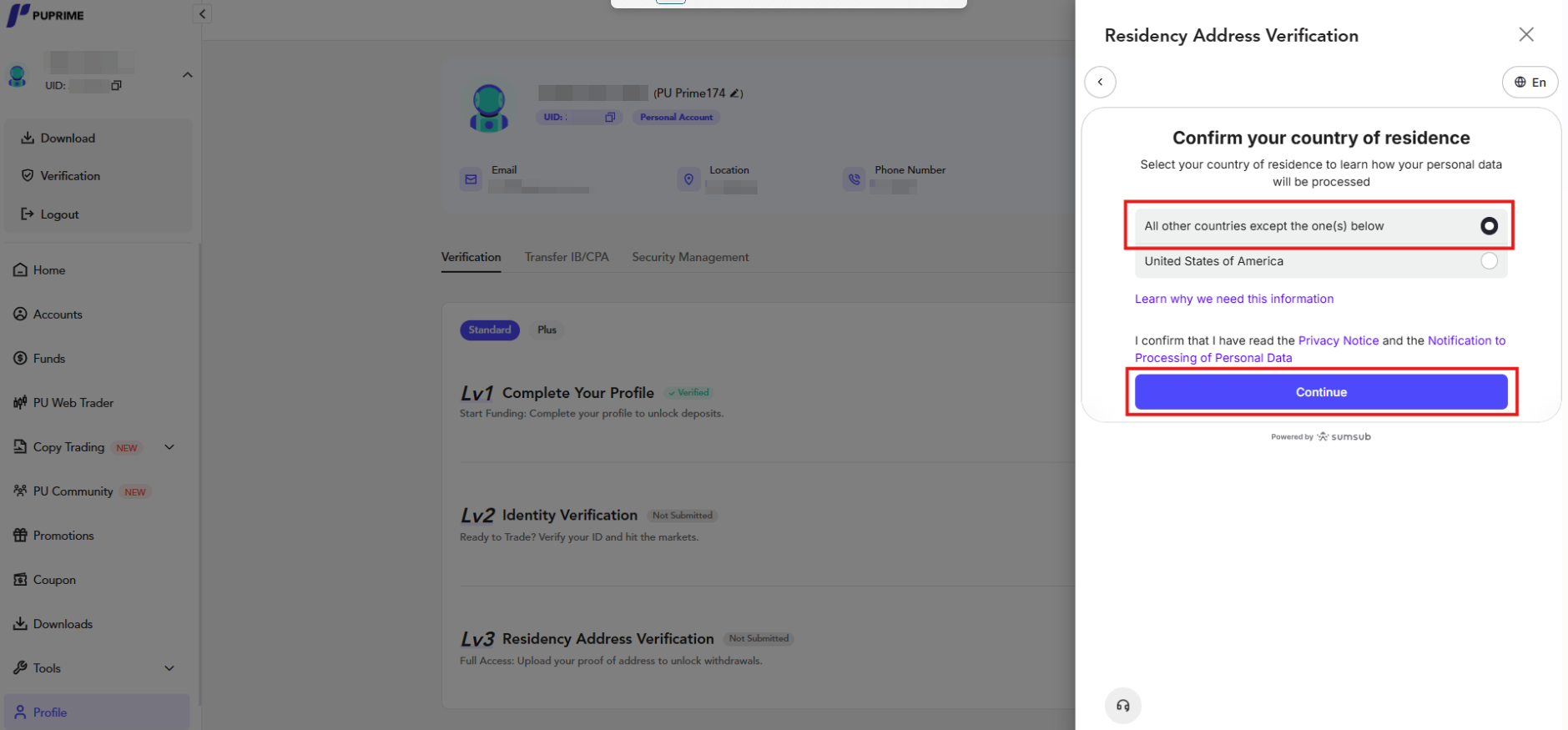Viewport: 1568px width, 730px height.
Task: Open Notification to Processing of Personal Data
Action: point(1320,350)
